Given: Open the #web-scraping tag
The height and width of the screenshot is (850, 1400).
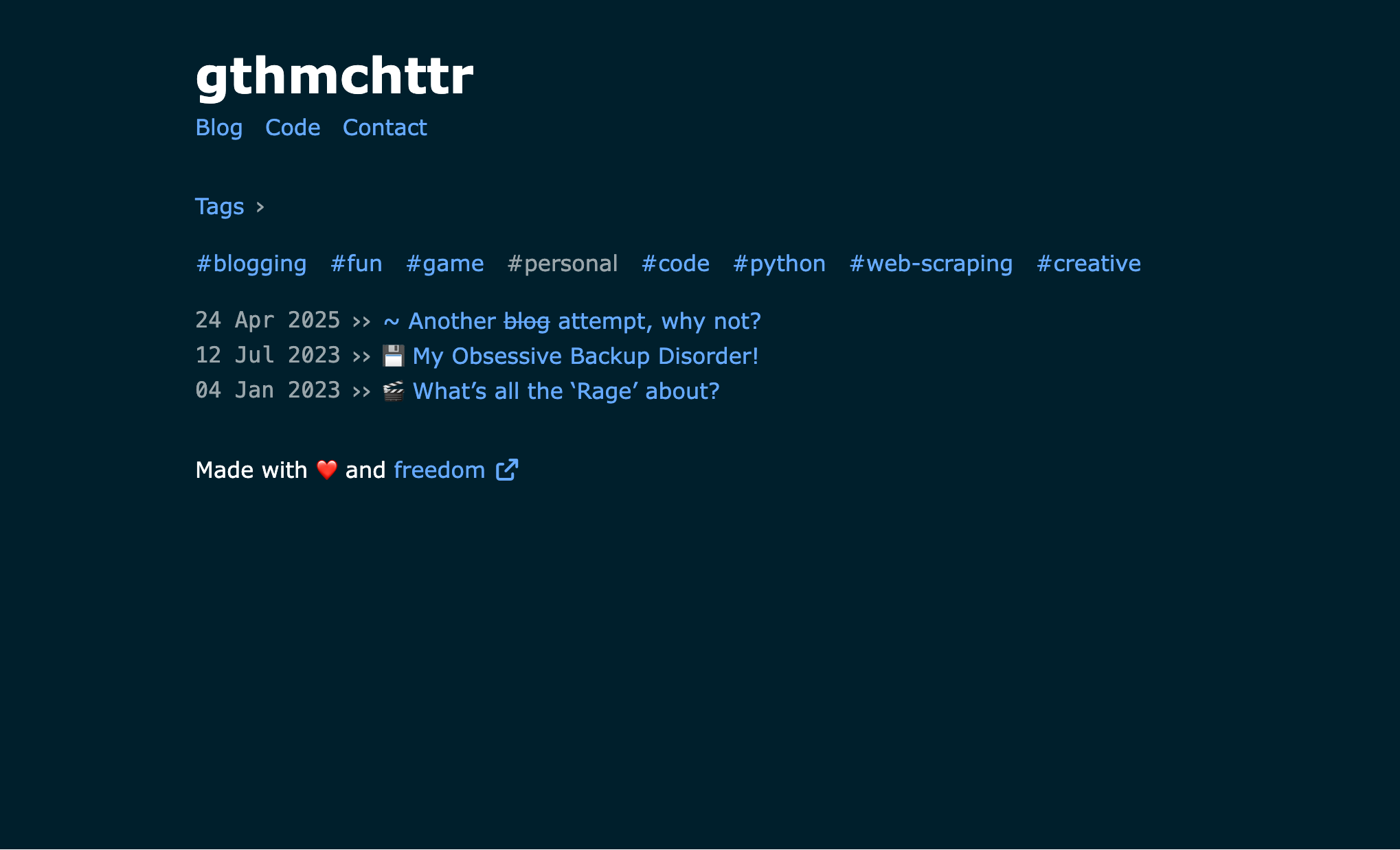Looking at the screenshot, I should click(x=931, y=264).
